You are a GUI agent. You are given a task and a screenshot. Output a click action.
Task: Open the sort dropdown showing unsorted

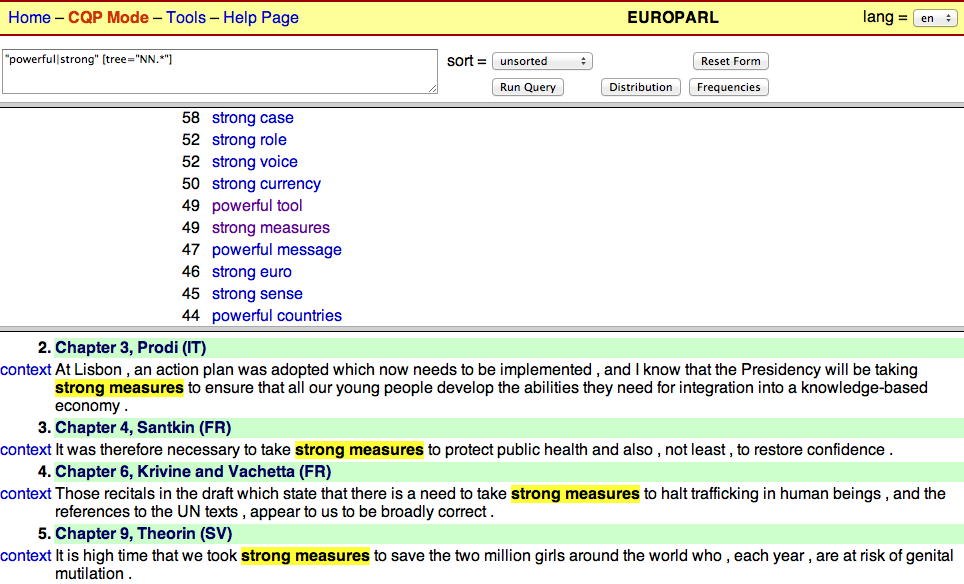(542, 61)
